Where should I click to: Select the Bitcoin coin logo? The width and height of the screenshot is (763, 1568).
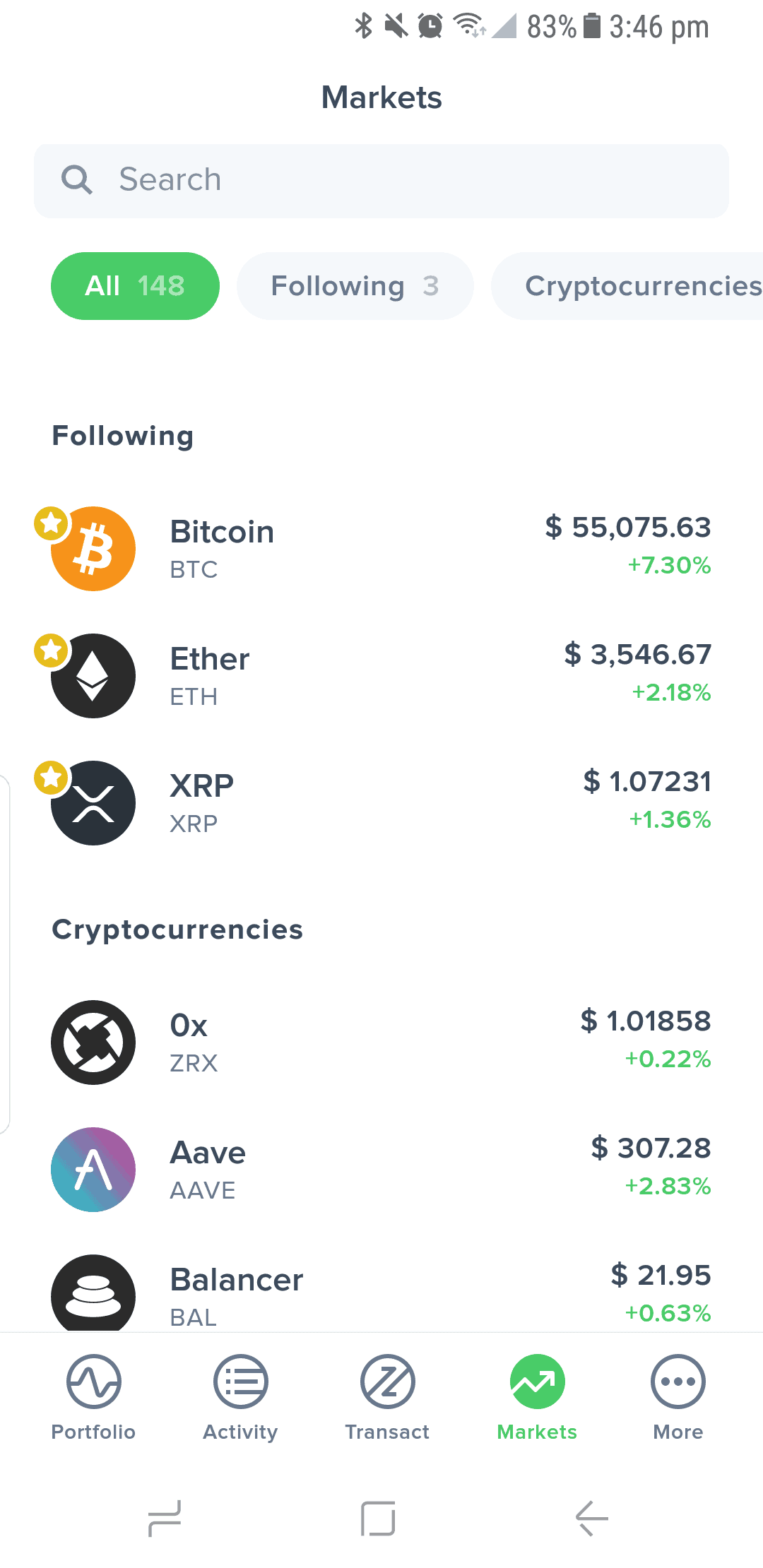93,549
